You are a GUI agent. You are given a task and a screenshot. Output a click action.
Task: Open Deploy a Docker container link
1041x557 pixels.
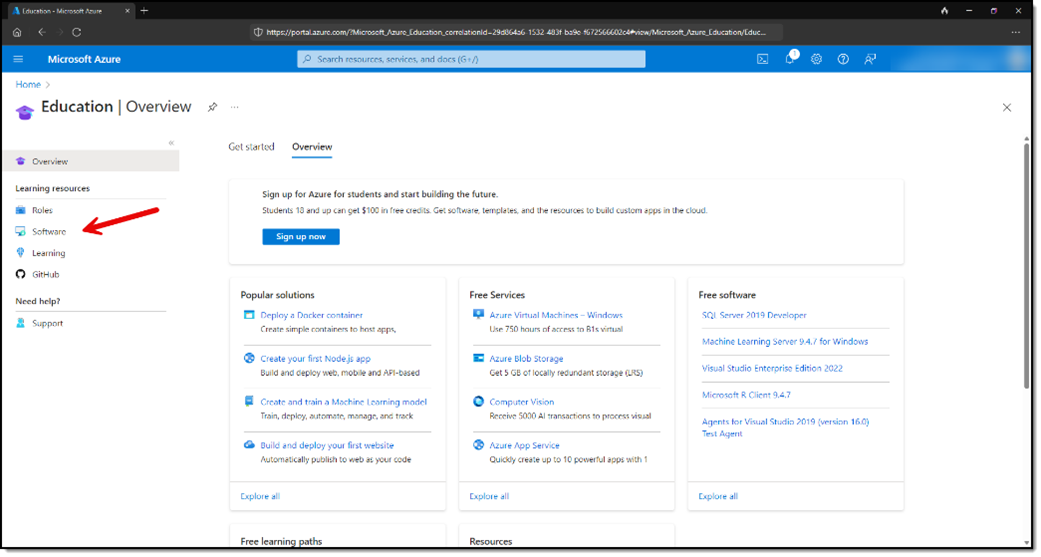point(311,315)
